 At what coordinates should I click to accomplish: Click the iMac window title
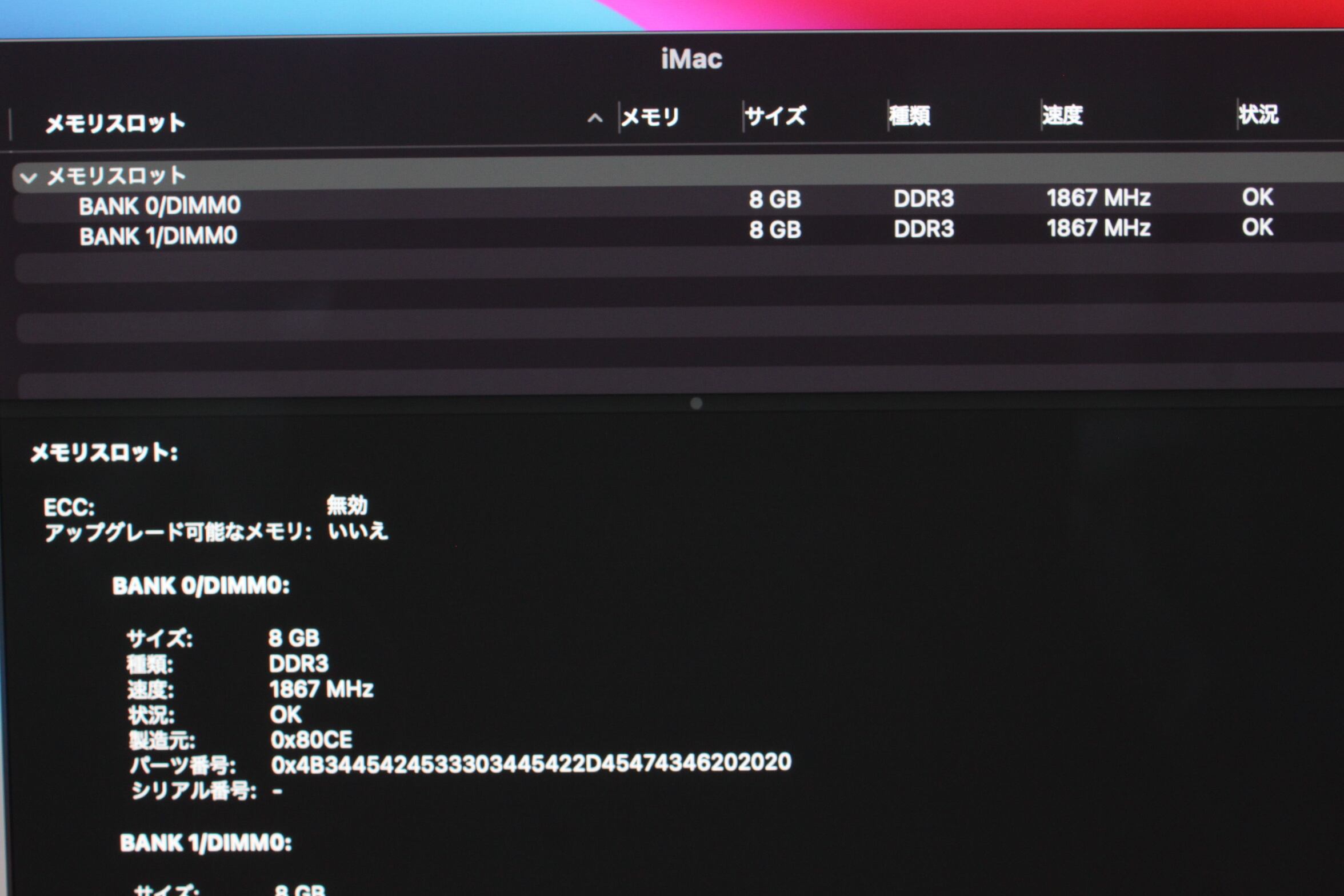(x=691, y=59)
